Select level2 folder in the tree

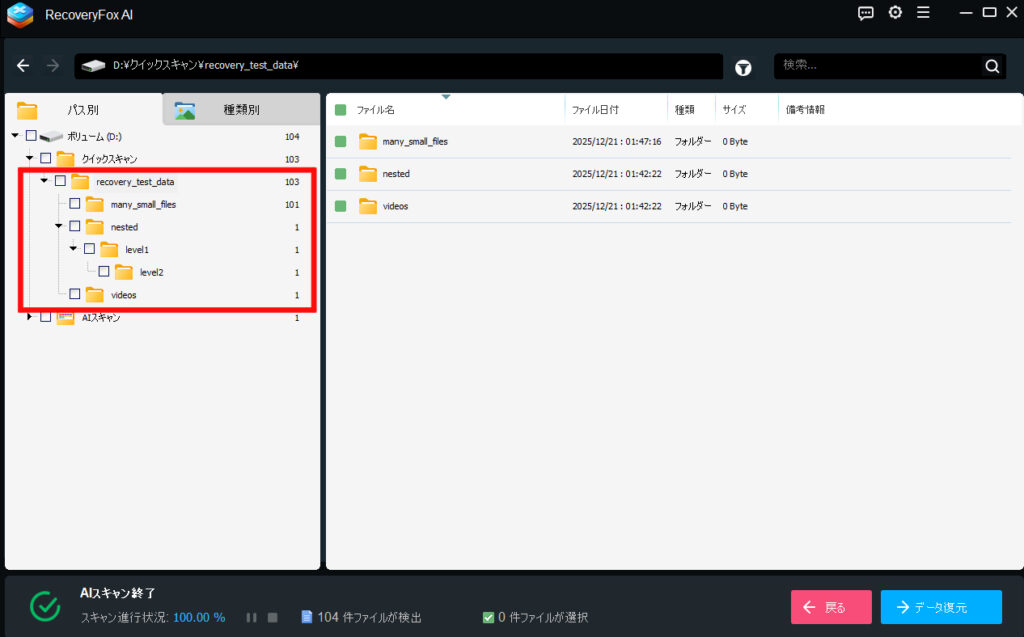pos(151,272)
